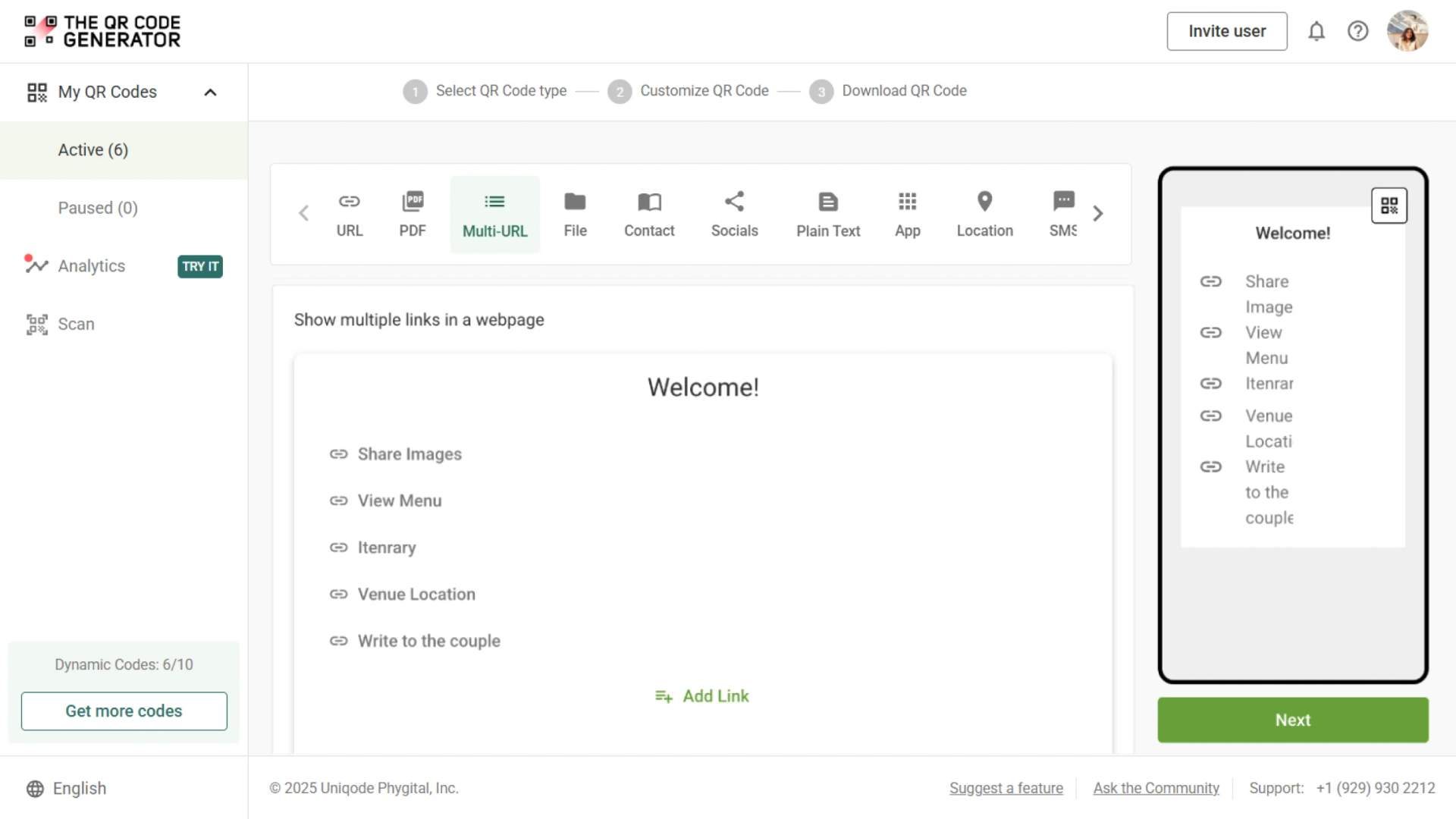This screenshot has width=1456, height=819.
Task: Open the English language selector
Action: pyautogui.click(x=66, y=789)
